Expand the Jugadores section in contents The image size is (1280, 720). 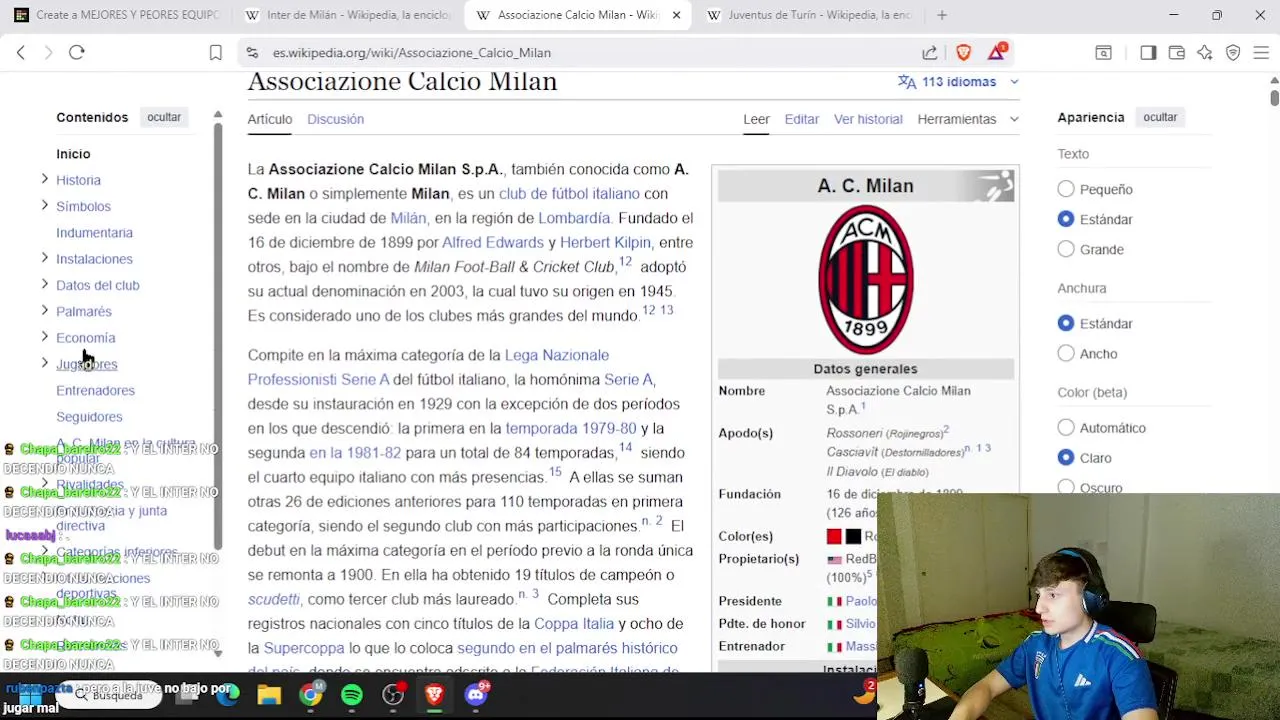pos(44,363)
